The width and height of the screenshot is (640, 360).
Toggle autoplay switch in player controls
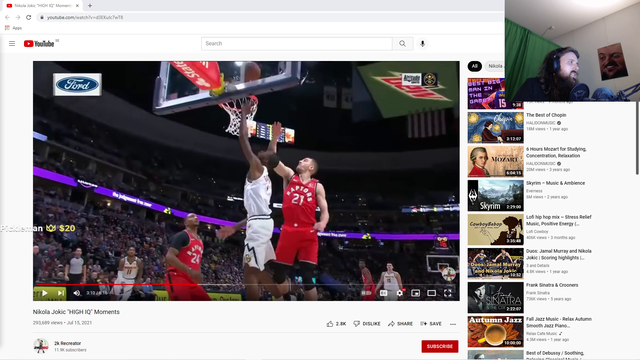click(366, 293)
